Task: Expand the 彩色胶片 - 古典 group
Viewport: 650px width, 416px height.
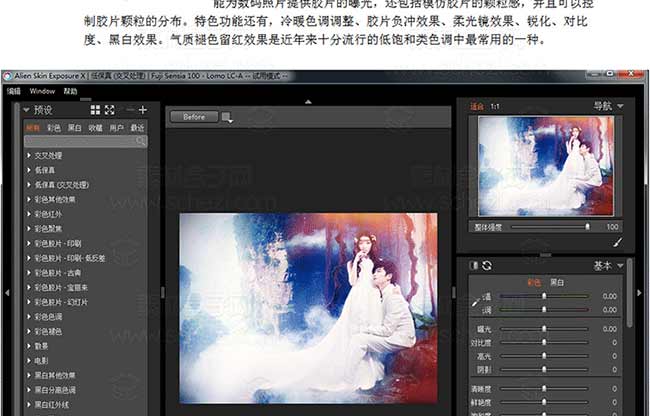Action: pyautogui.click(x=29, y=273)
